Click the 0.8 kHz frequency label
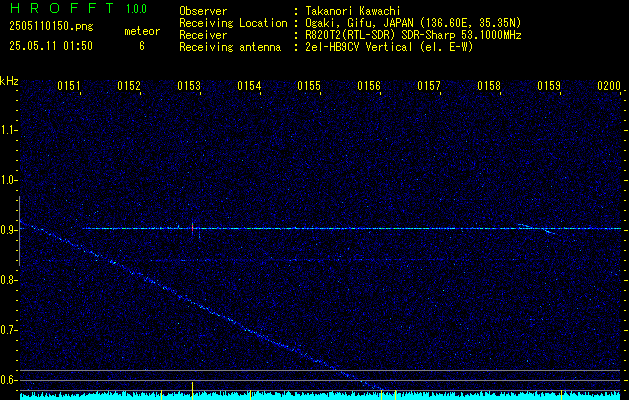 (x=8, y=280)
